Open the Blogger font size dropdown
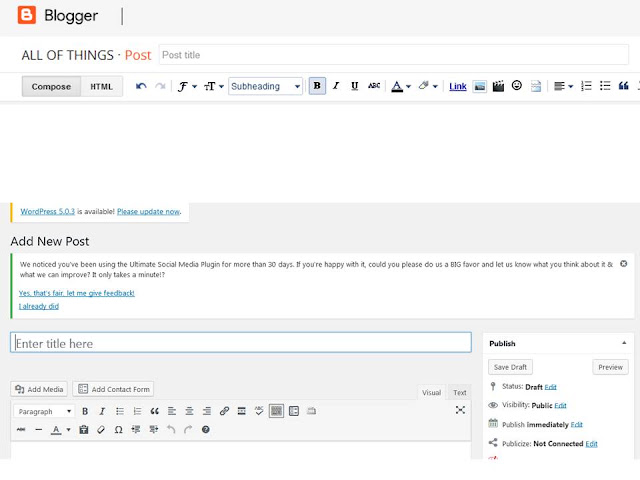This screenshot has width=640, height=480. (x=214, y=86)
